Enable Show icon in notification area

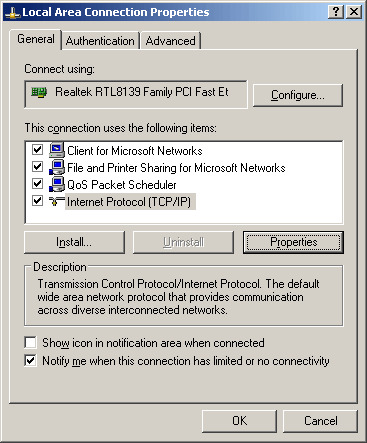pos(30,342)
